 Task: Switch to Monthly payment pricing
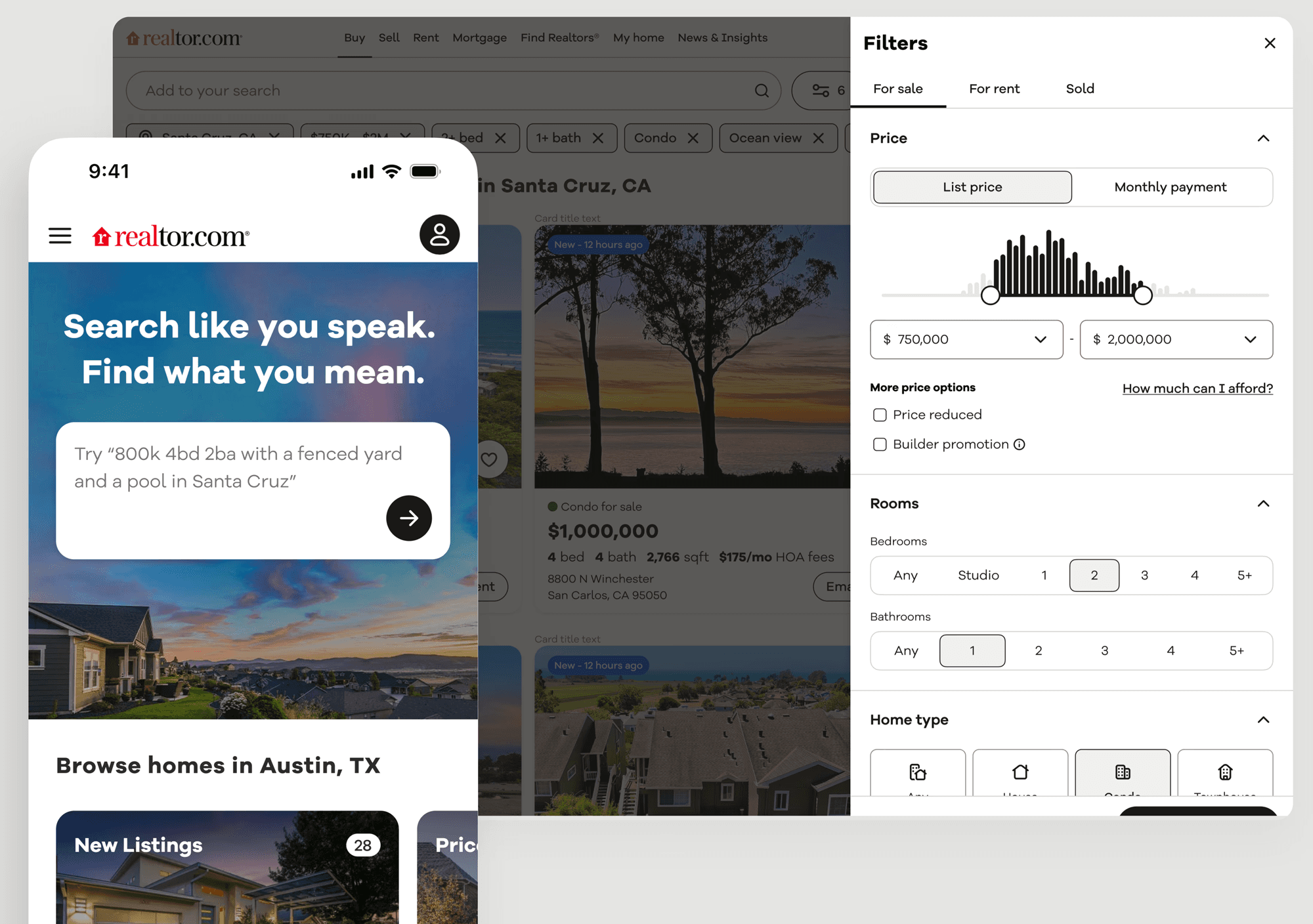coord(1170,187)
